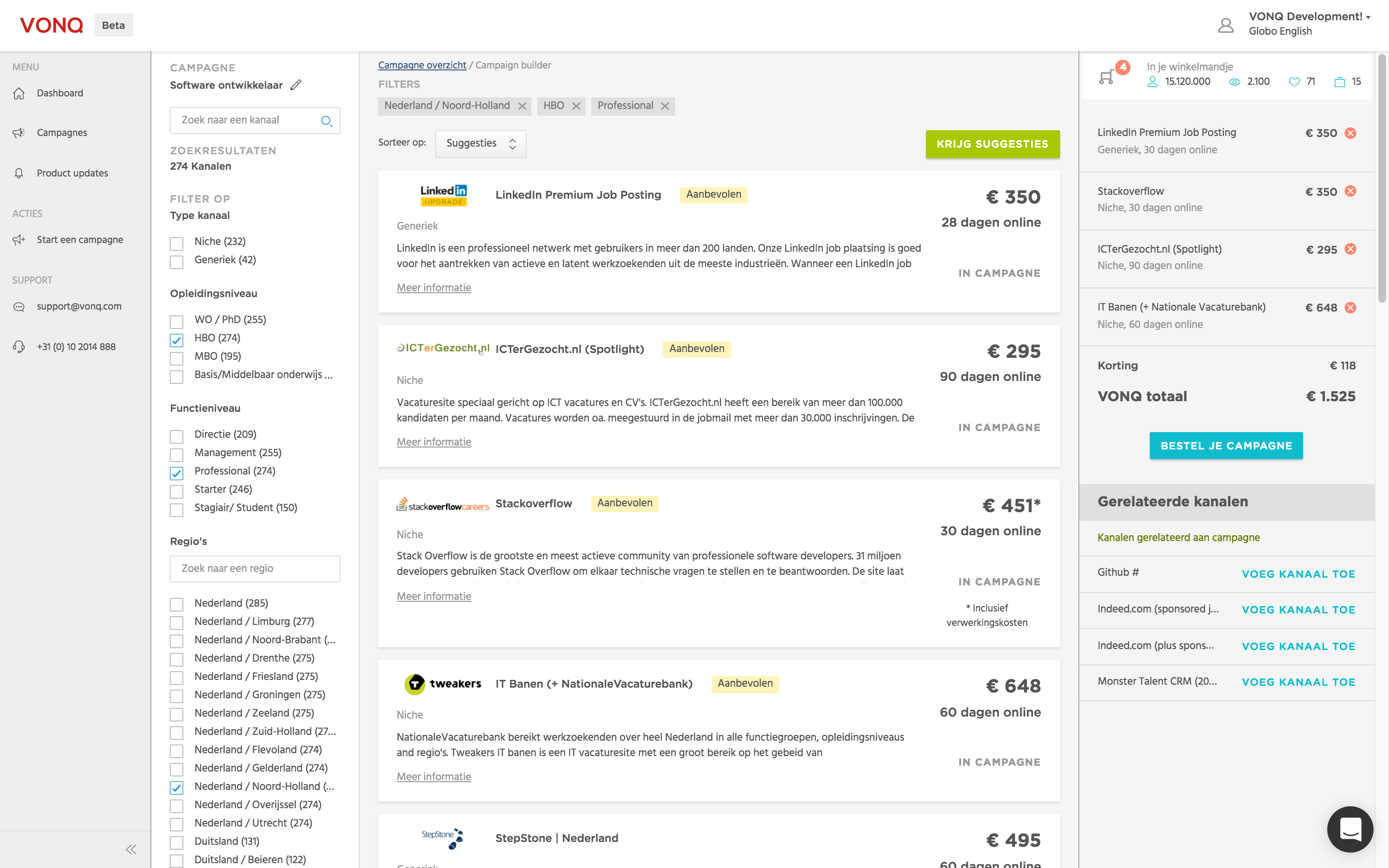The width and height of the screenshot is (1389, 868).
Task: Click BESTEL JE CAMPAGNE button
Action: [1226, 446]
